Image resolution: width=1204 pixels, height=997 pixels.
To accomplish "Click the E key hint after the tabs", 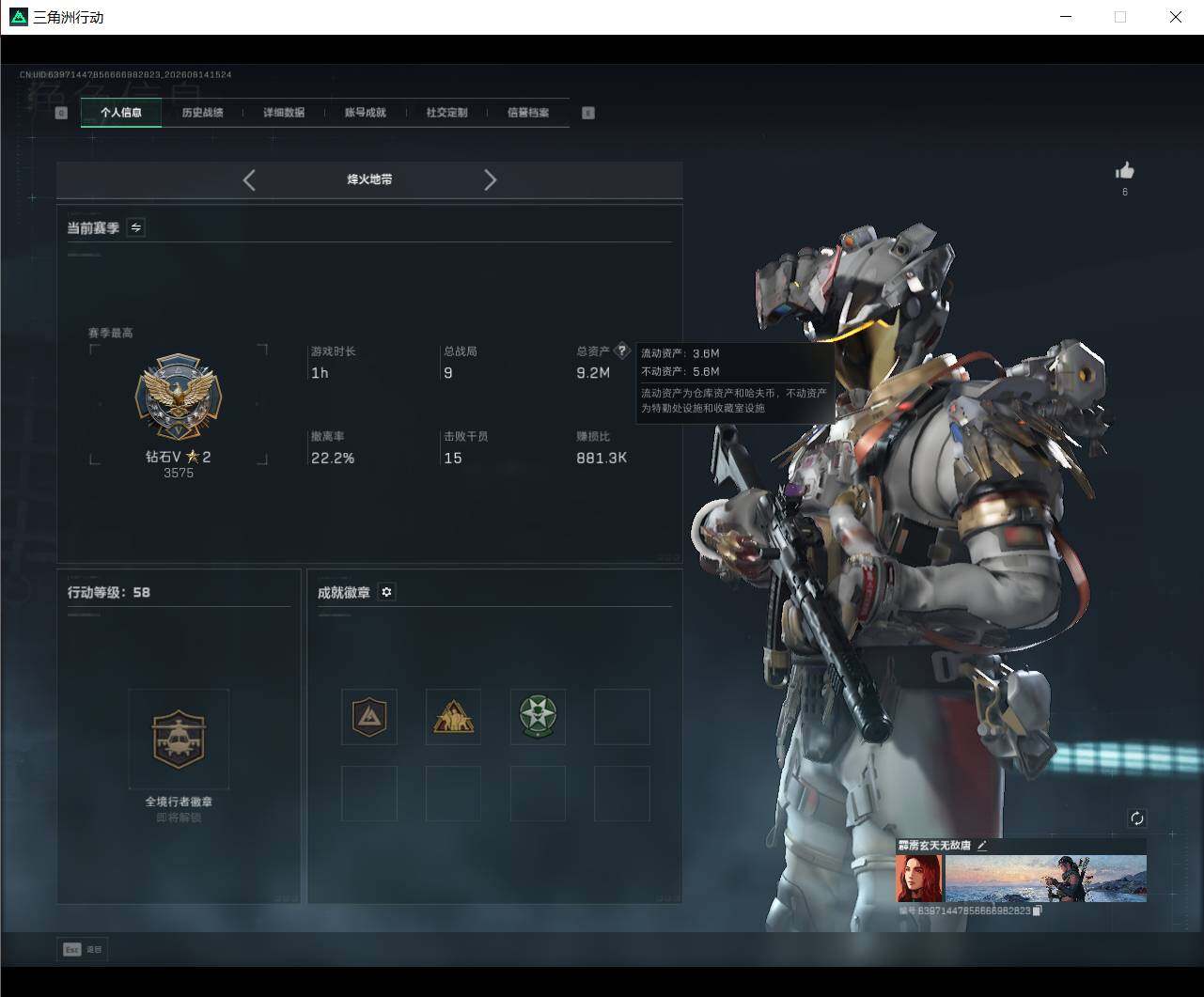I will [x=588, y=113].
